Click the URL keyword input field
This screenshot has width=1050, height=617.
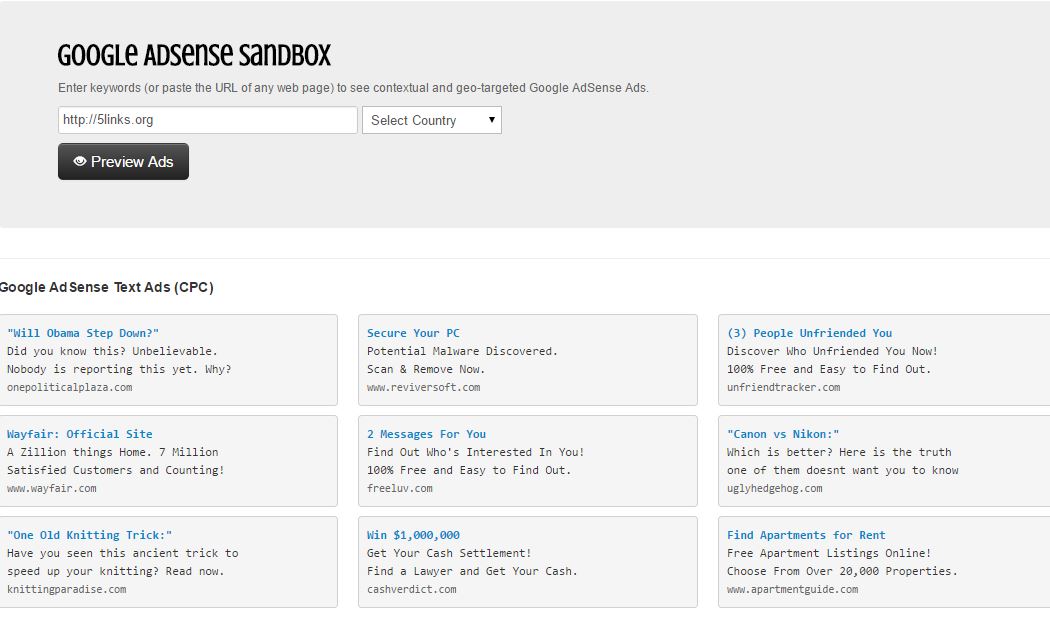207,120
